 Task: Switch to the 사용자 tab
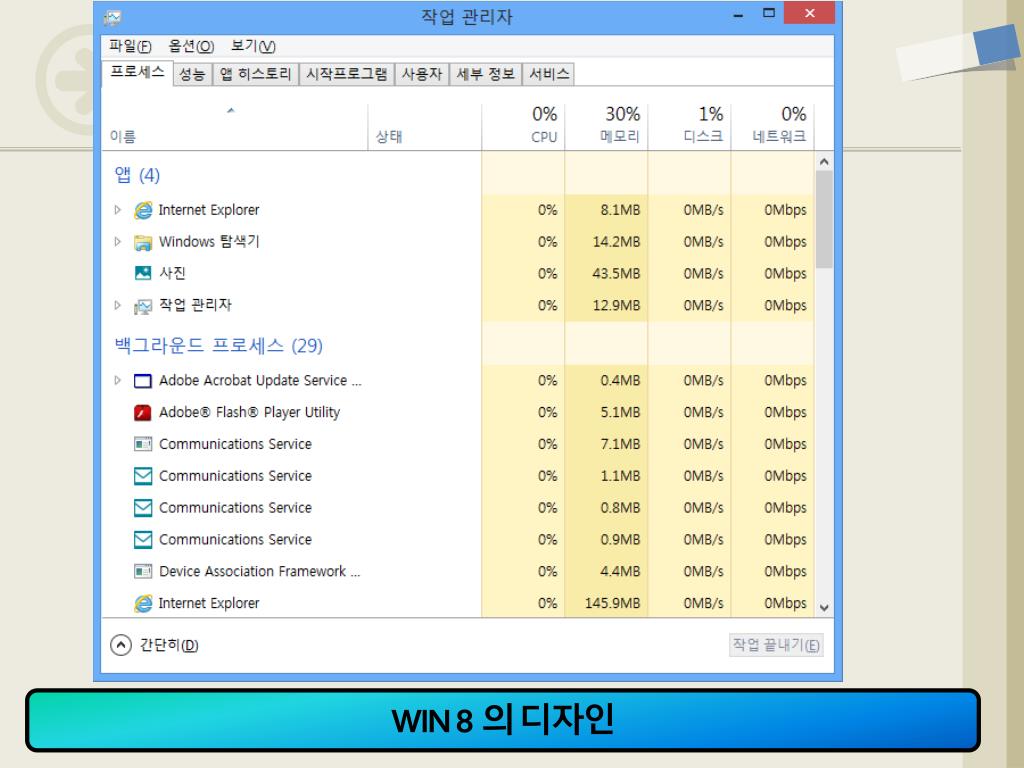tap(422, 74)
